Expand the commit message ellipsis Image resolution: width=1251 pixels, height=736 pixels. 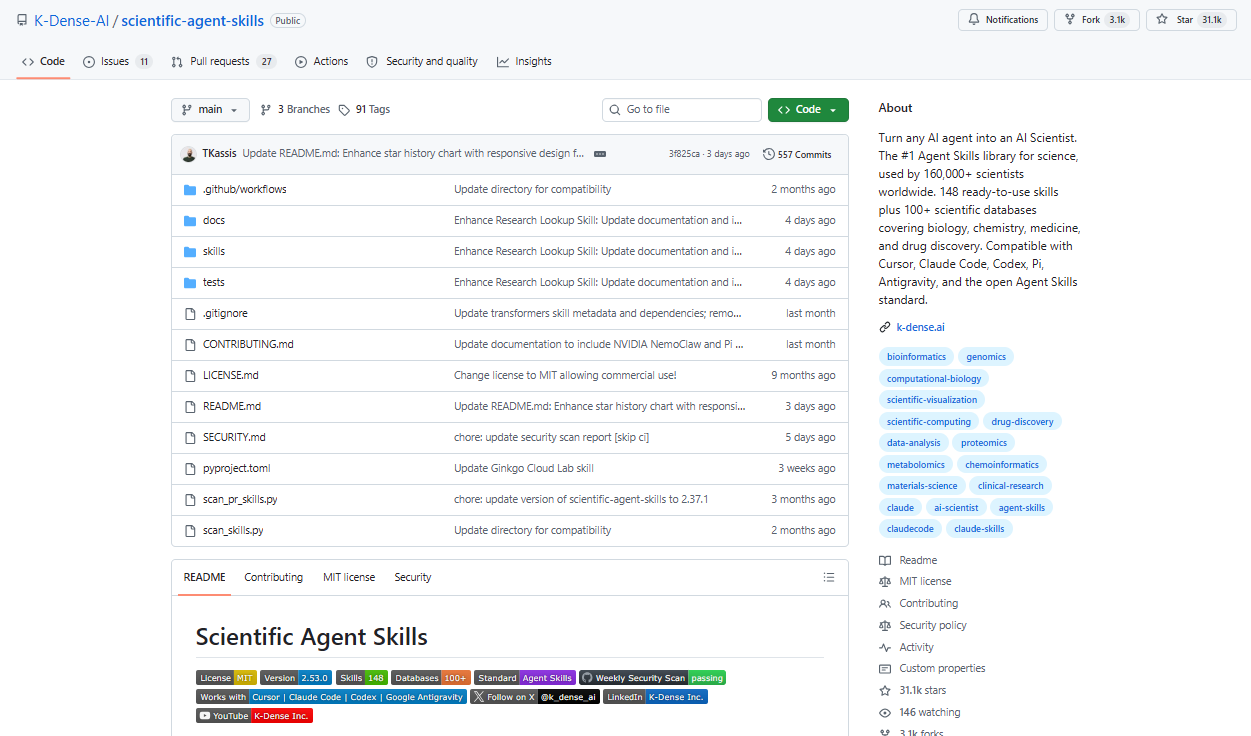[x=600, y=154]
